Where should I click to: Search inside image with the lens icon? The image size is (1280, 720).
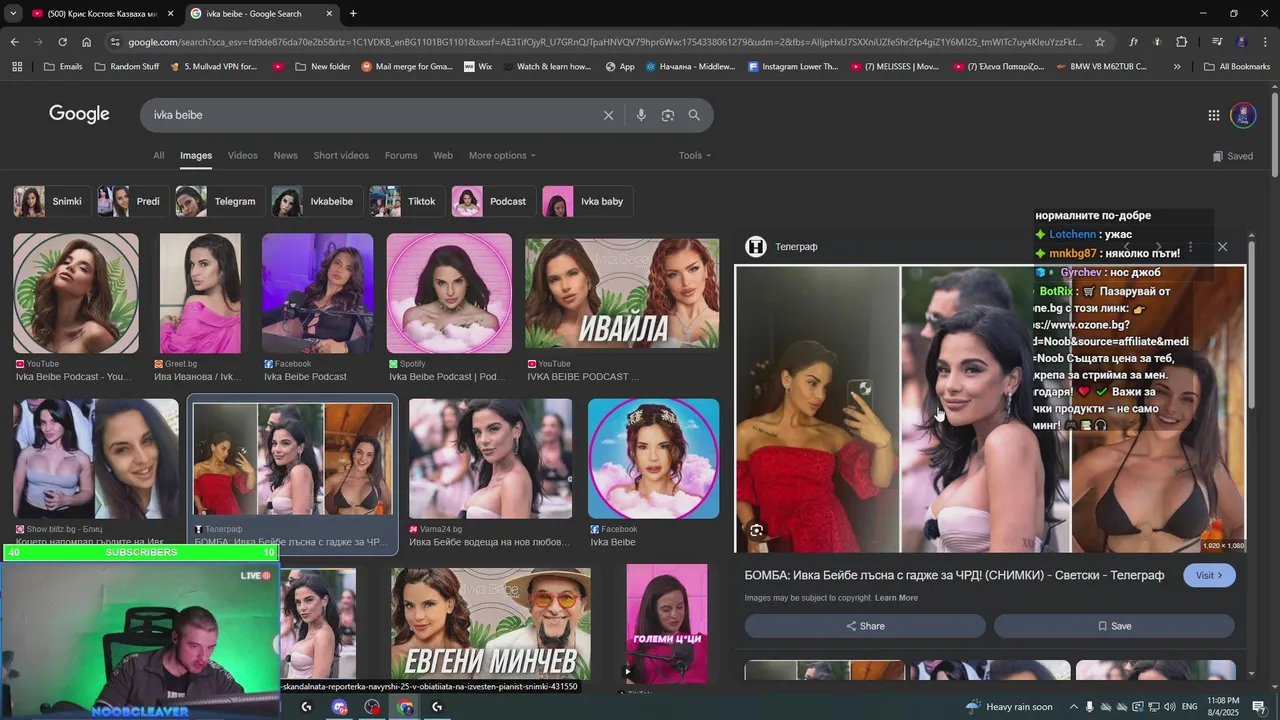(757, 530)
